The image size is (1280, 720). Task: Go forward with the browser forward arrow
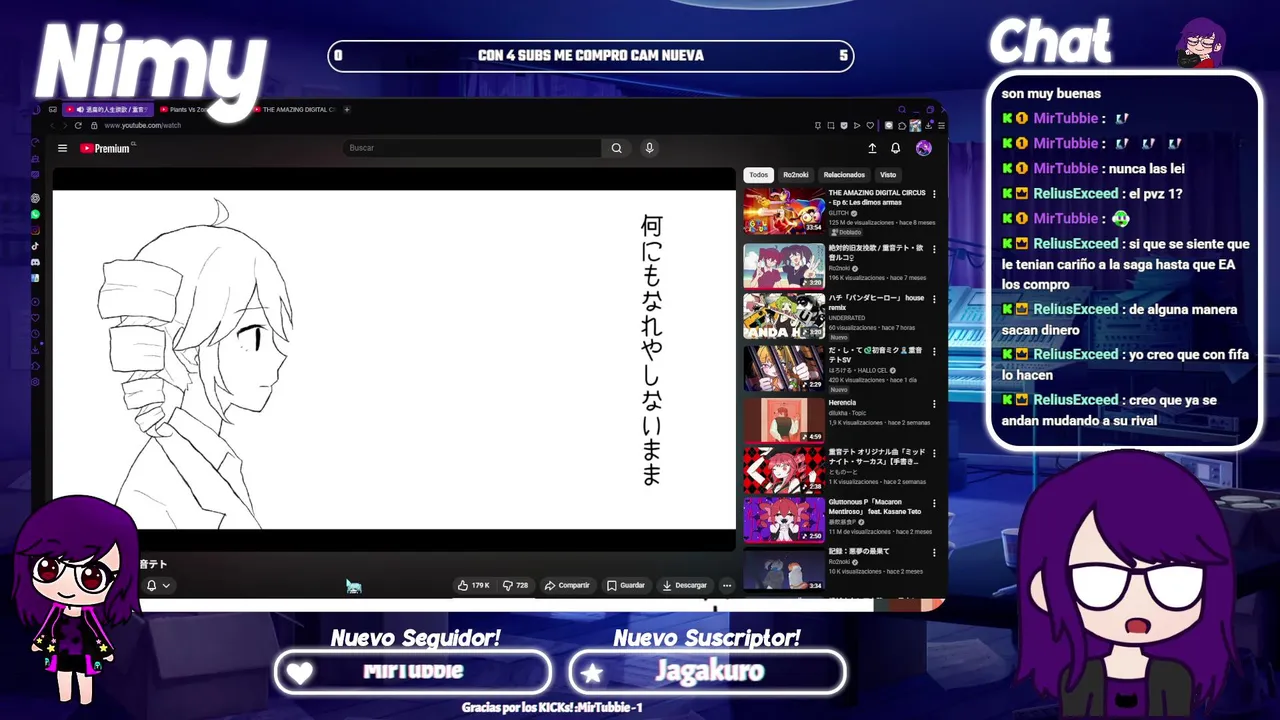click(x=64, y=125)
